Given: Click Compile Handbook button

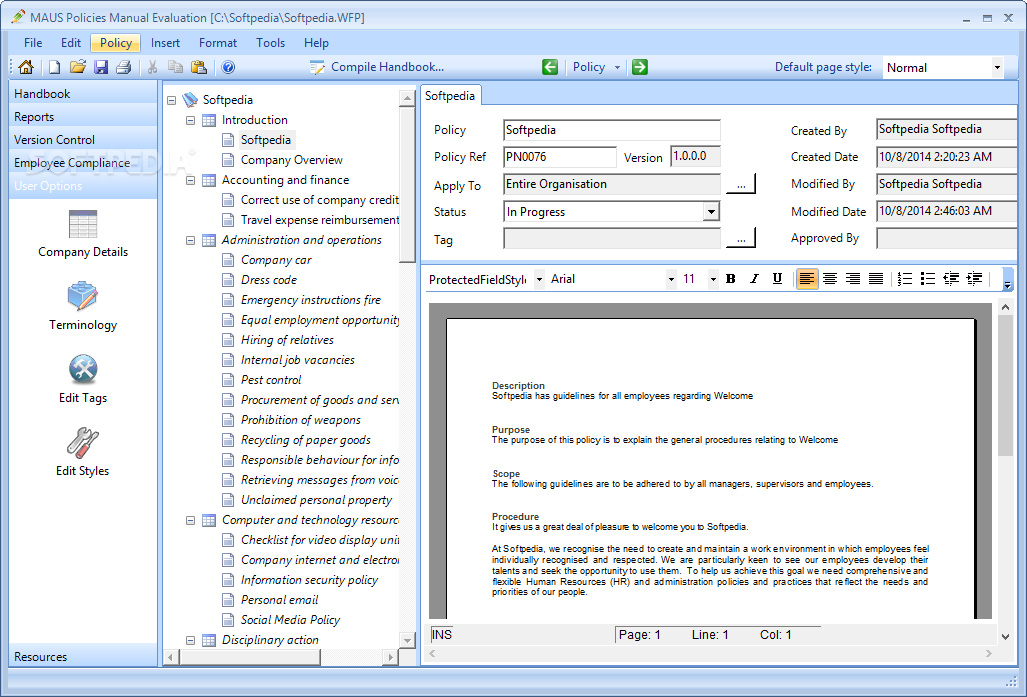Looking at the screenshot, I should 377,67.
